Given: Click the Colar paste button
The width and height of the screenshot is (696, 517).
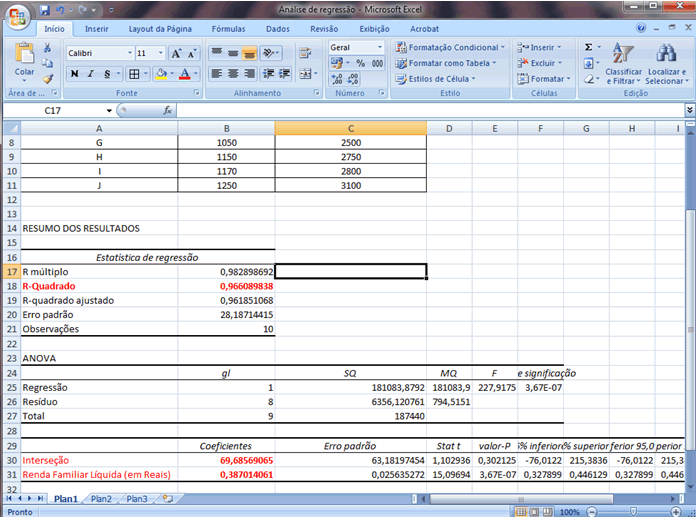Looking at the screenshot, I should (x=23, y=62).
